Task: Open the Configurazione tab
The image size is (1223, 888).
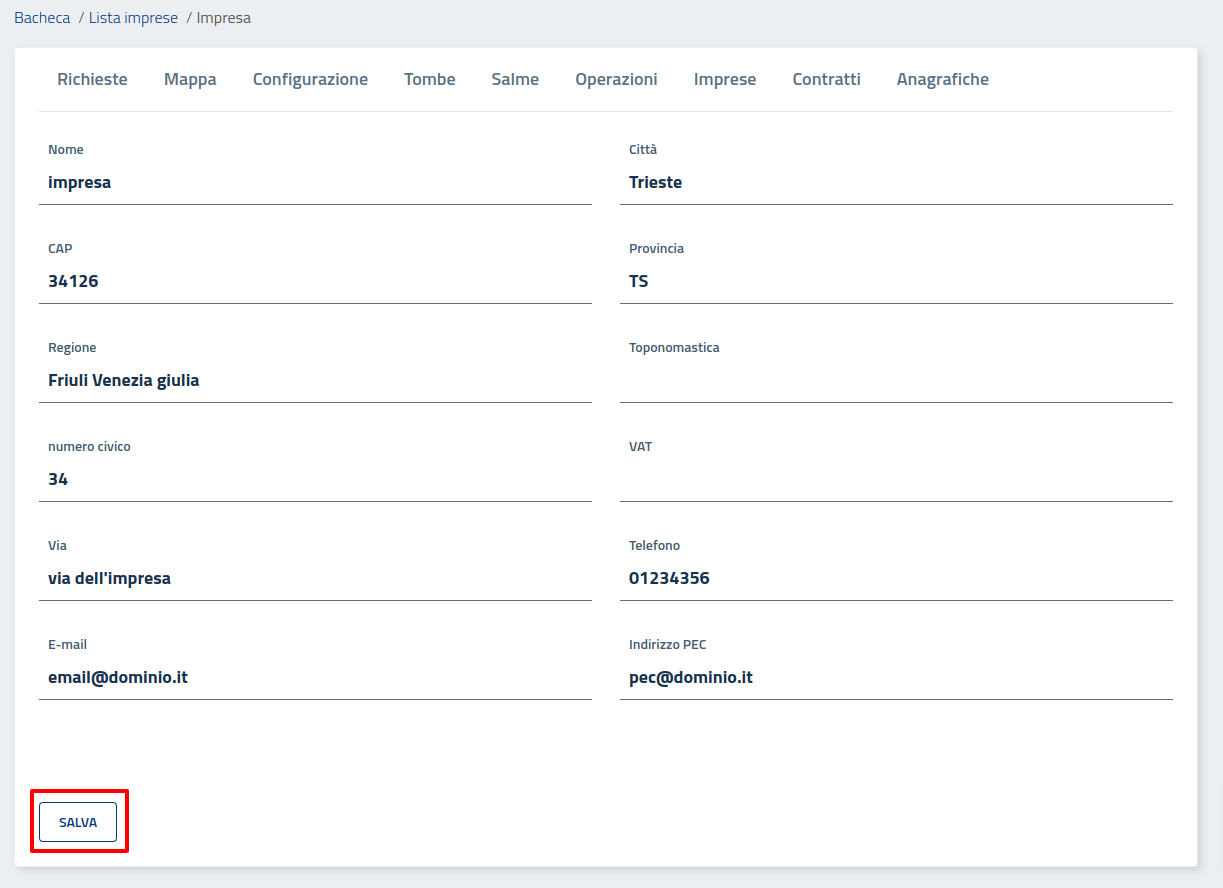Action: click(x=310, y=79)
